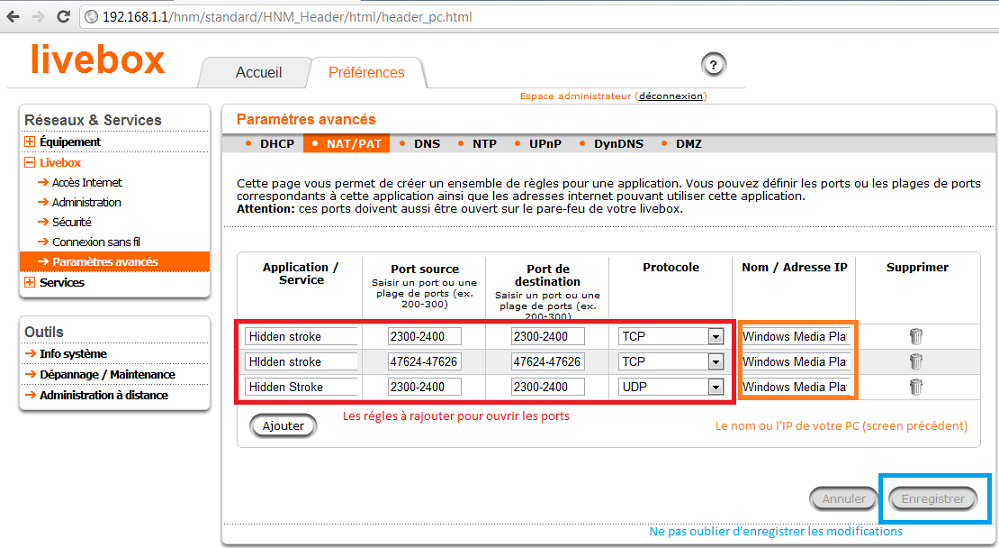
Task: Open protocol dropdown for first TCP 2300-2400 rule
Action: [x=716, y=336]
